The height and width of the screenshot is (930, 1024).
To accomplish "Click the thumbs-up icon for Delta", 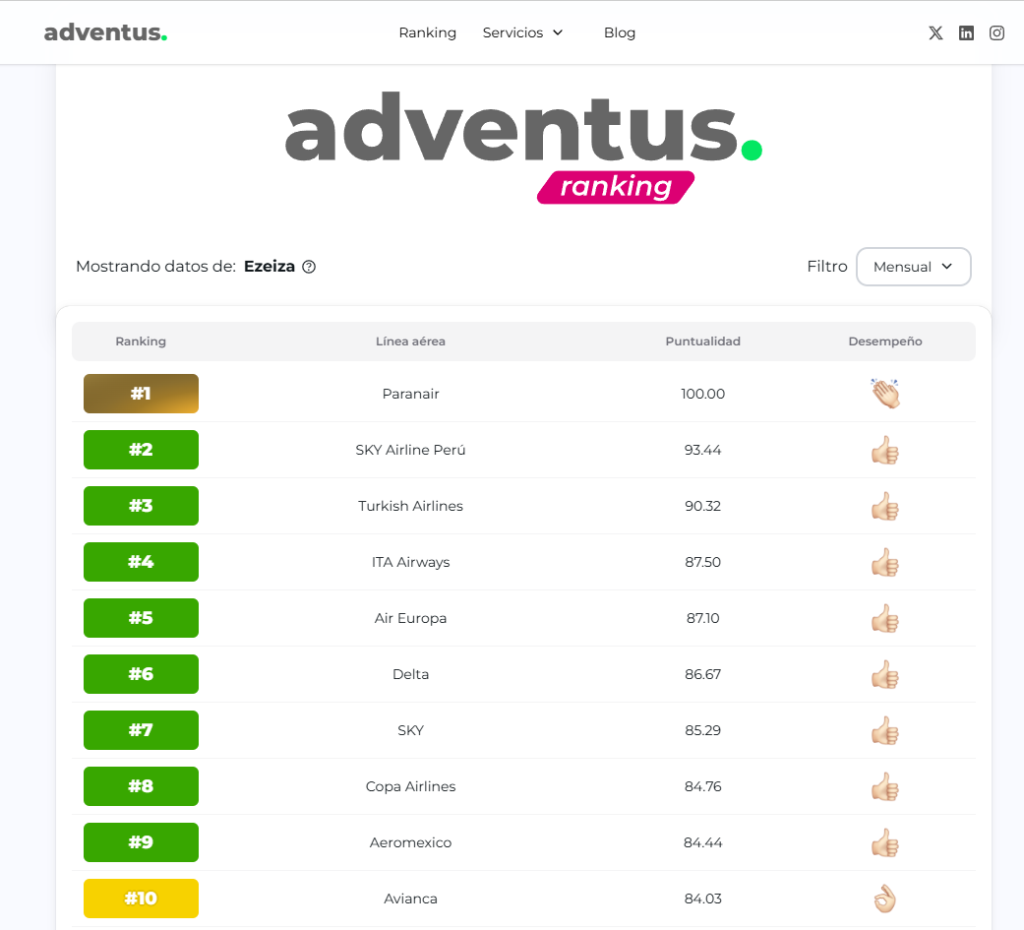I will click(885, 675).
